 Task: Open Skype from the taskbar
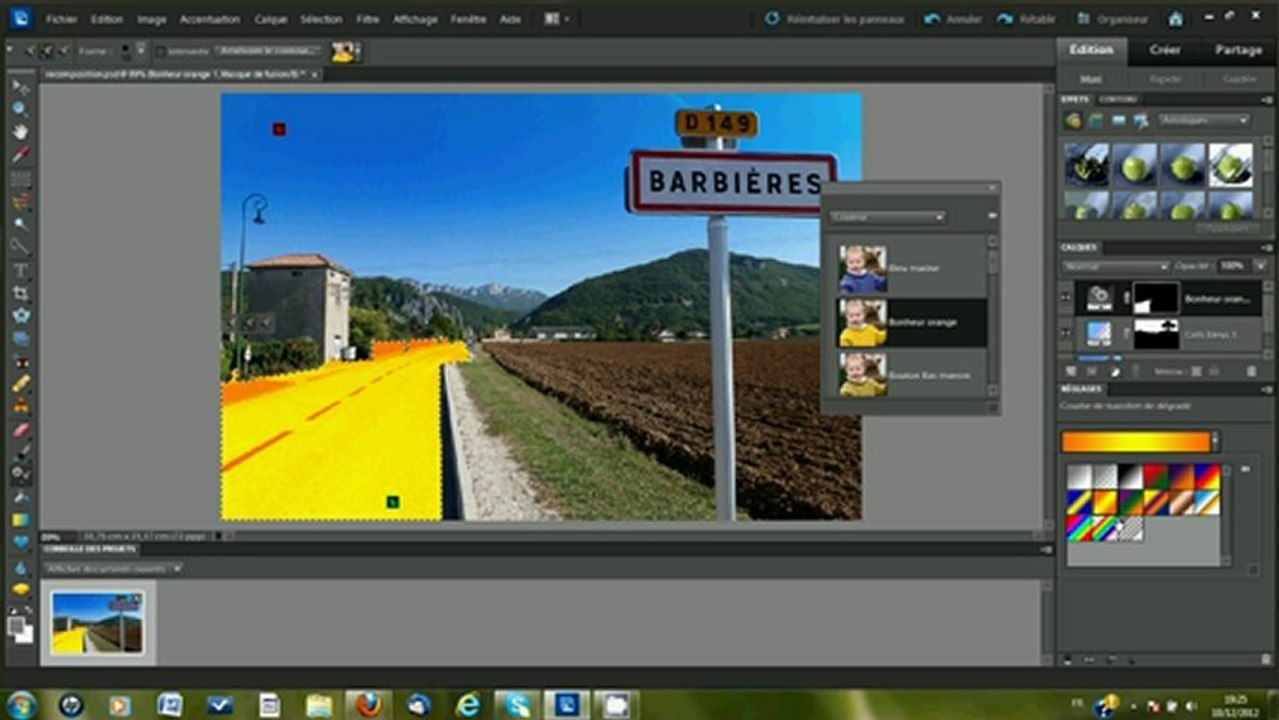tap(517, 705)
